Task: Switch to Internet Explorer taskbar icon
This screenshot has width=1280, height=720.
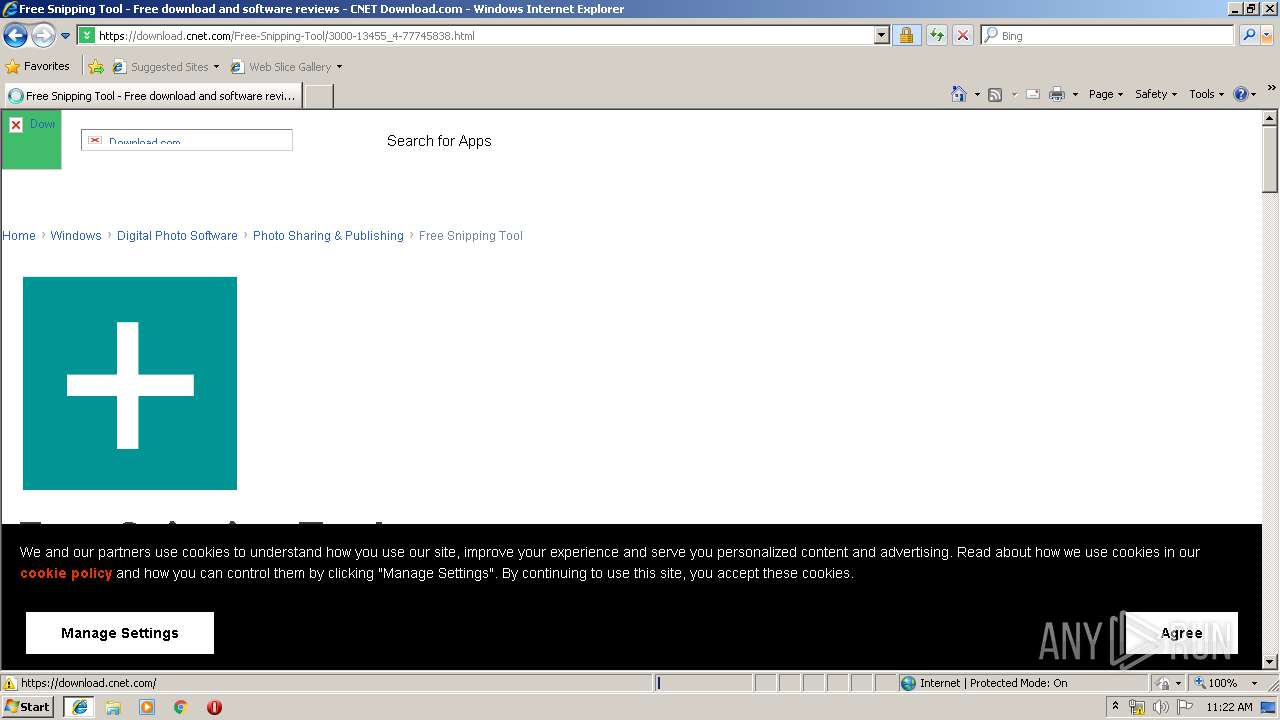Action: pos(80,707)
